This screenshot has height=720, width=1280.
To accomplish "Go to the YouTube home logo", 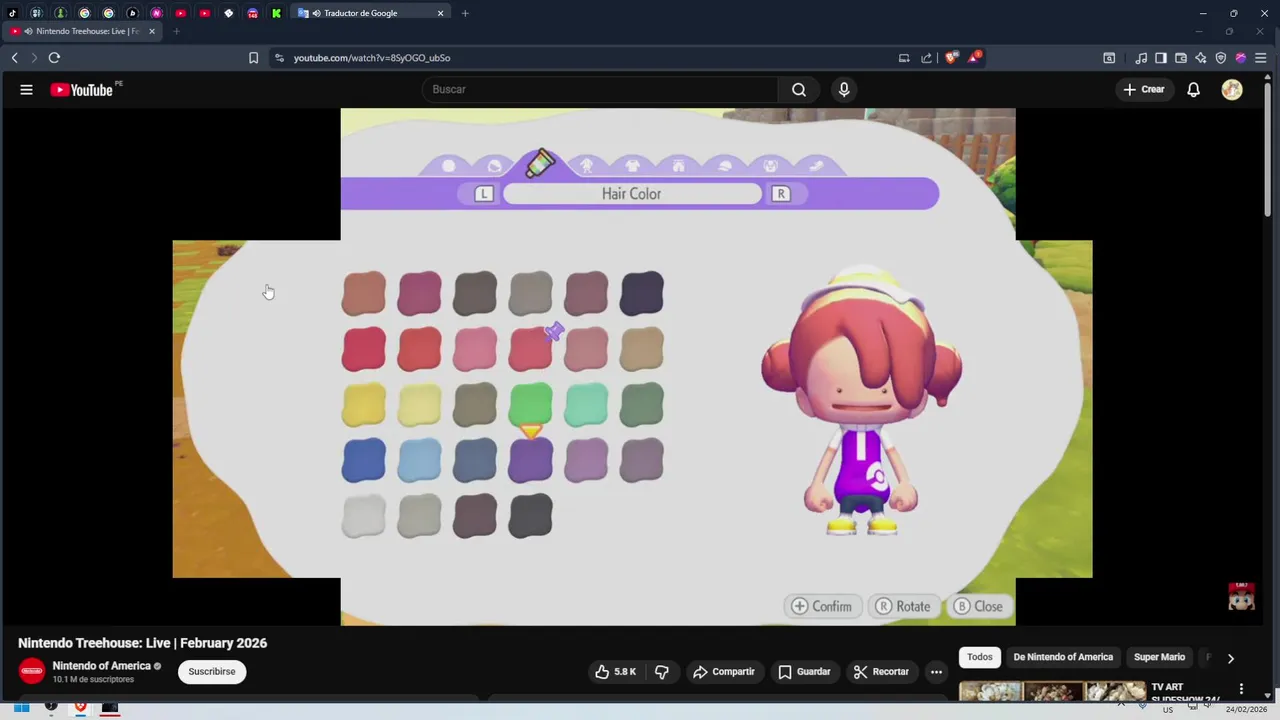I will [82, 90].
